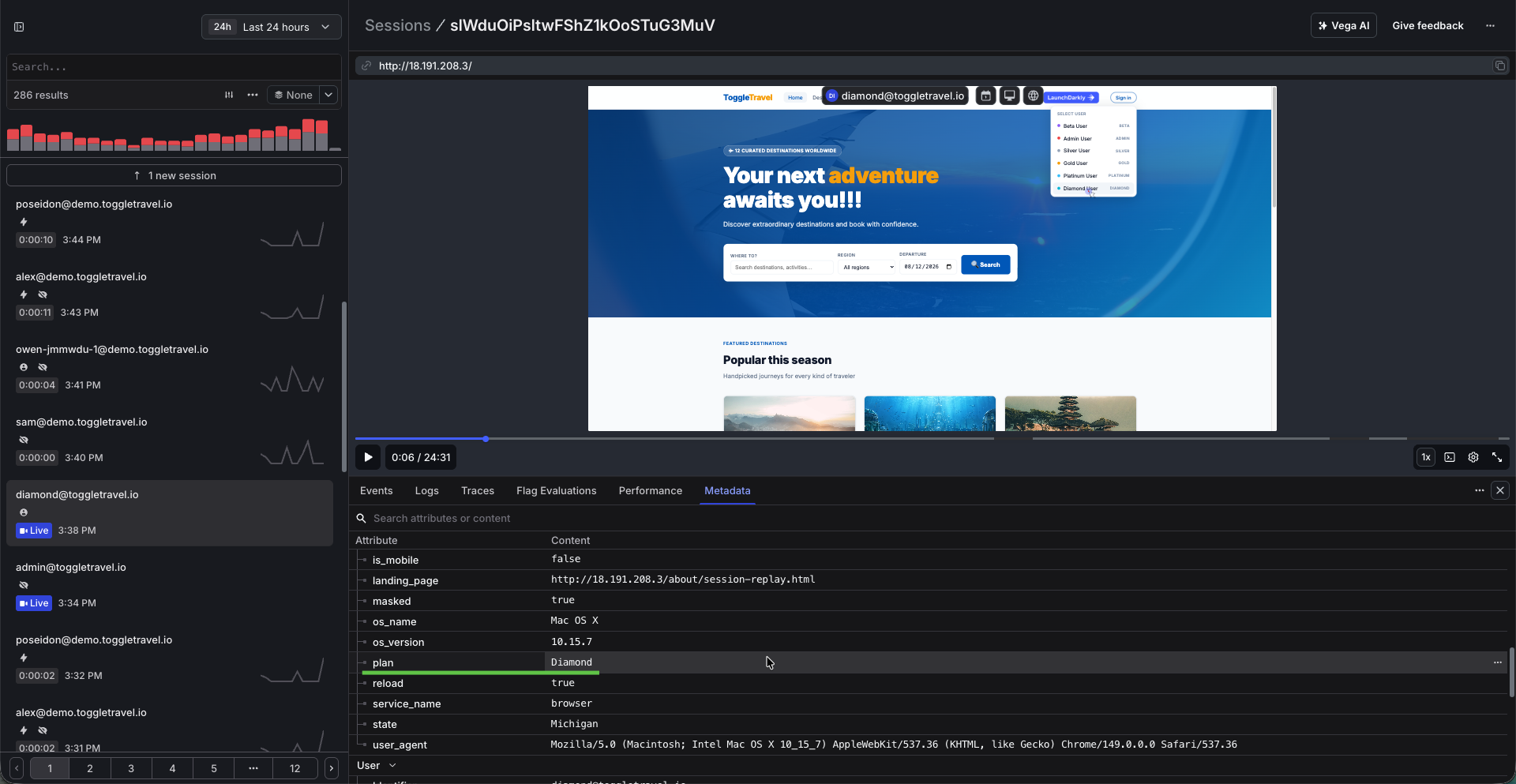Open Vega AI assistant
Image resolution: width=1516 pixels, height=784 pixels.
1344,25
